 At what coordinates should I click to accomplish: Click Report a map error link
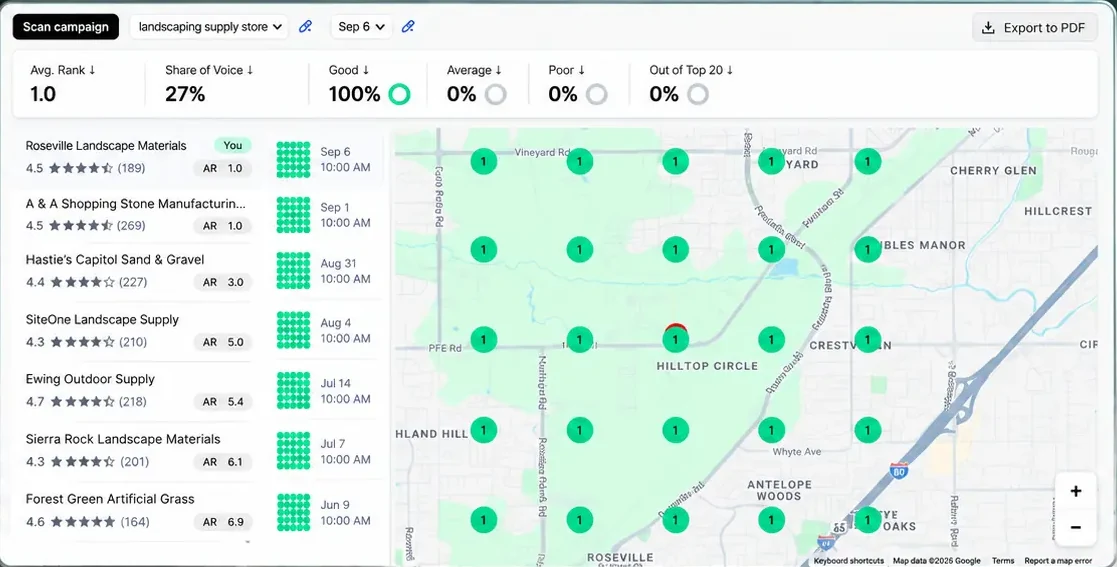[x=1058, y=561]
